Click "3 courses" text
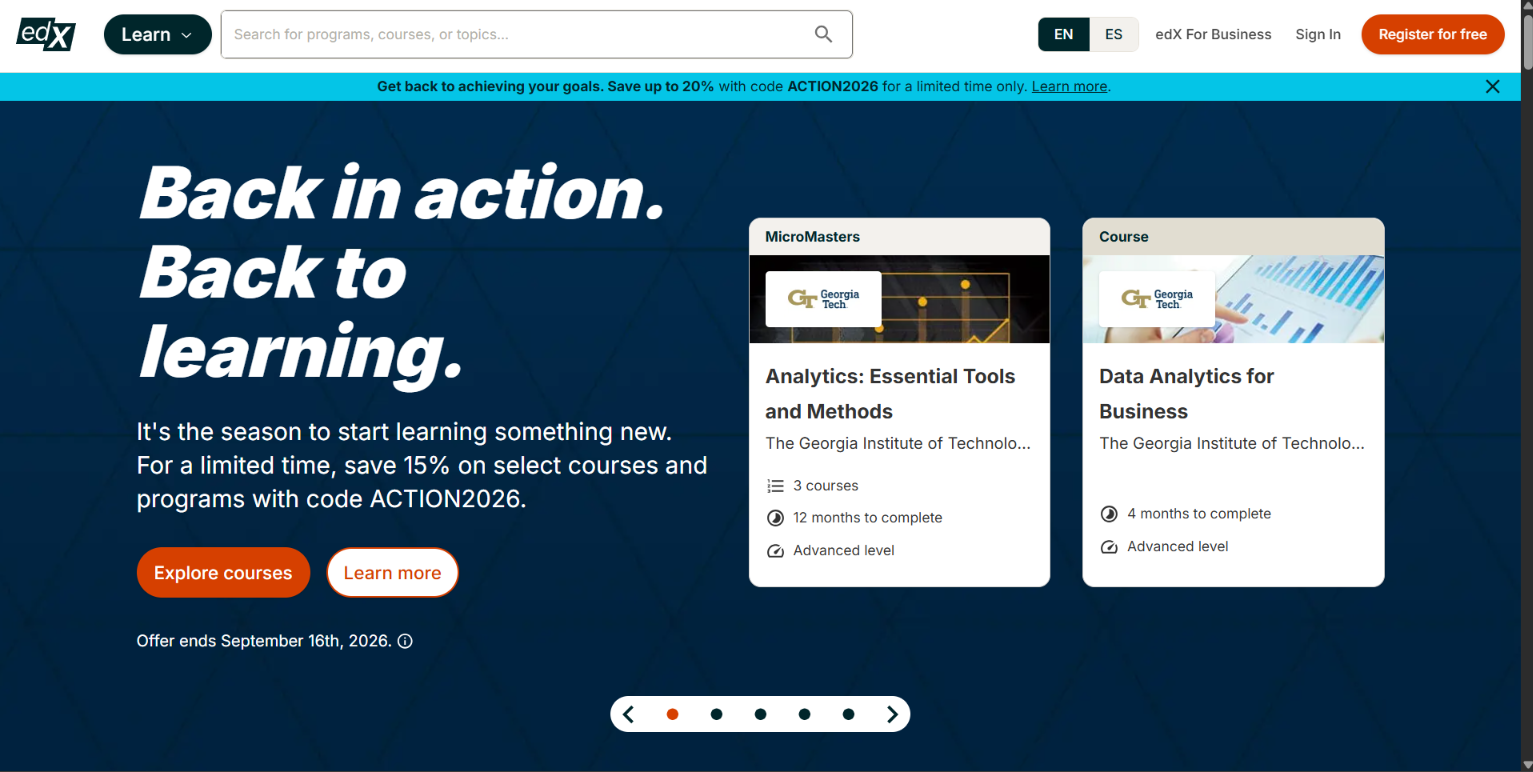 point(826,486)
